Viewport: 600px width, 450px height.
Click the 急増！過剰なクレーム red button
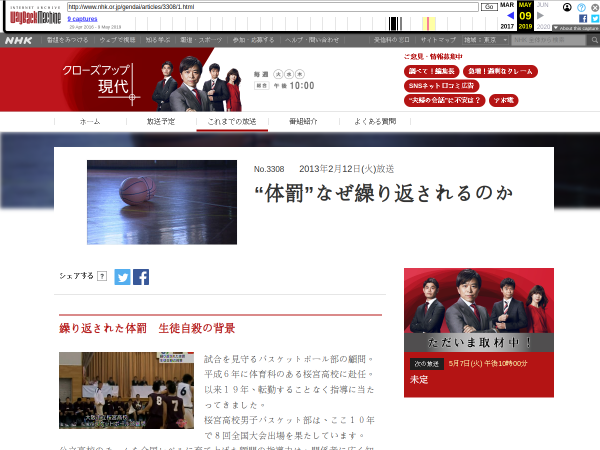tap(500, 71)
